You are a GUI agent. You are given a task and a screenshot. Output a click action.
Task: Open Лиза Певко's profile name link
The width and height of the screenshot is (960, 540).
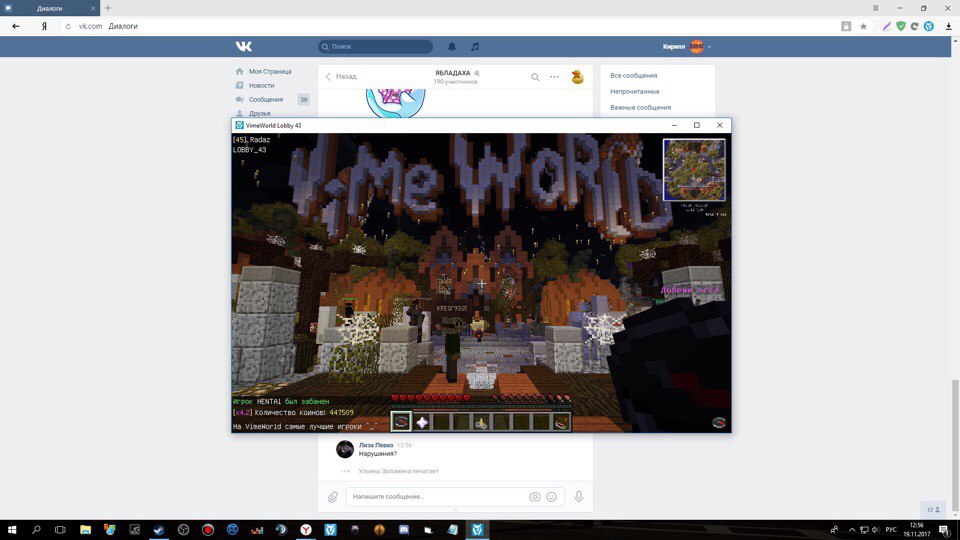[376, 445]
